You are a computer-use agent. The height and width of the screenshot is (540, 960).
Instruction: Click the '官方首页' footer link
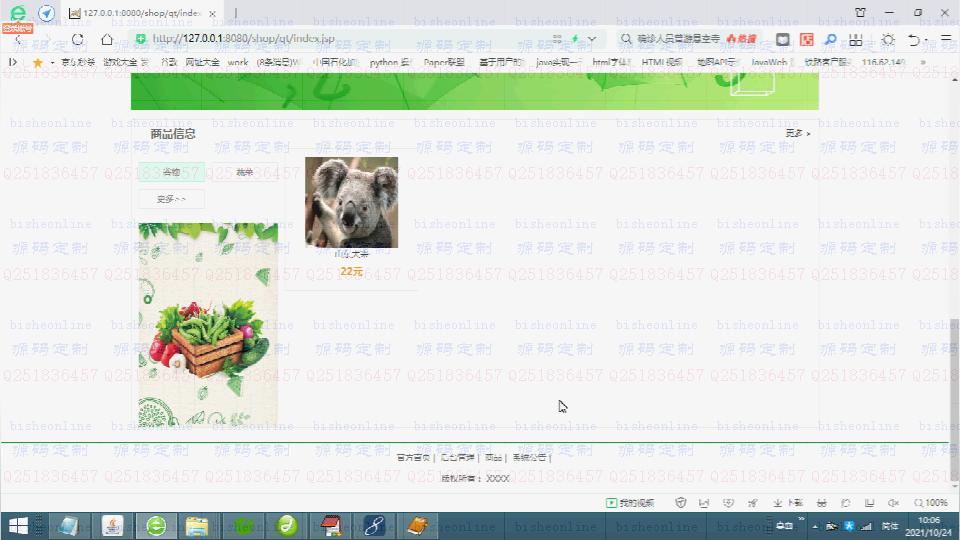point(413,457)
